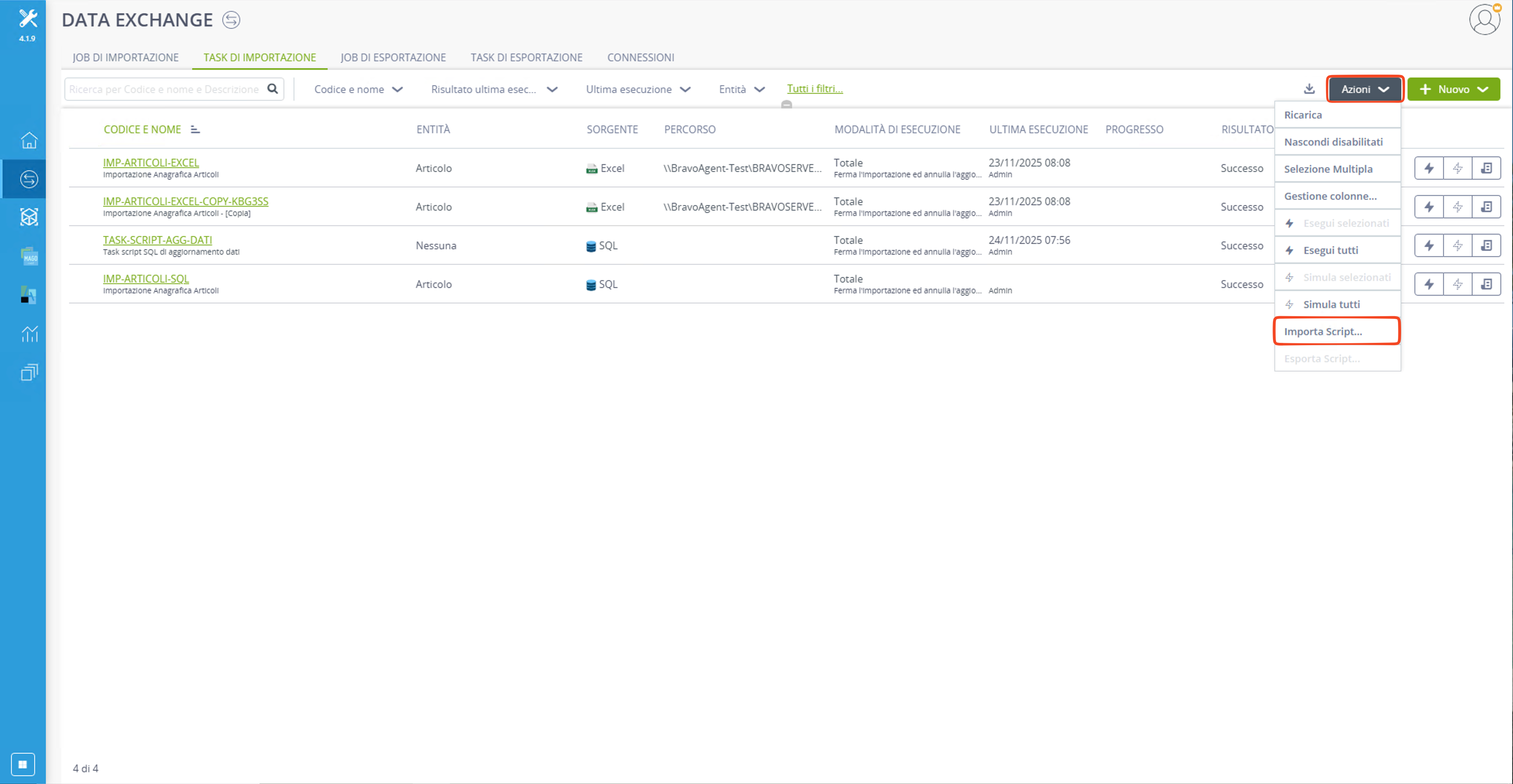The image size is (1513, 784).
Task: Open the TASK DI ESPORTAZIONE tab
Action: tap(526, 58)
